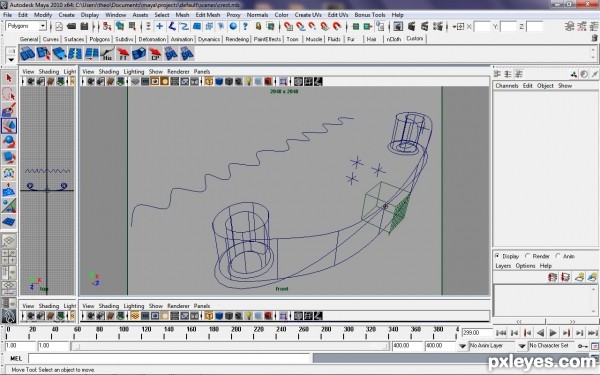
Task: Open the Render View window icon
Action: (398, 26)
